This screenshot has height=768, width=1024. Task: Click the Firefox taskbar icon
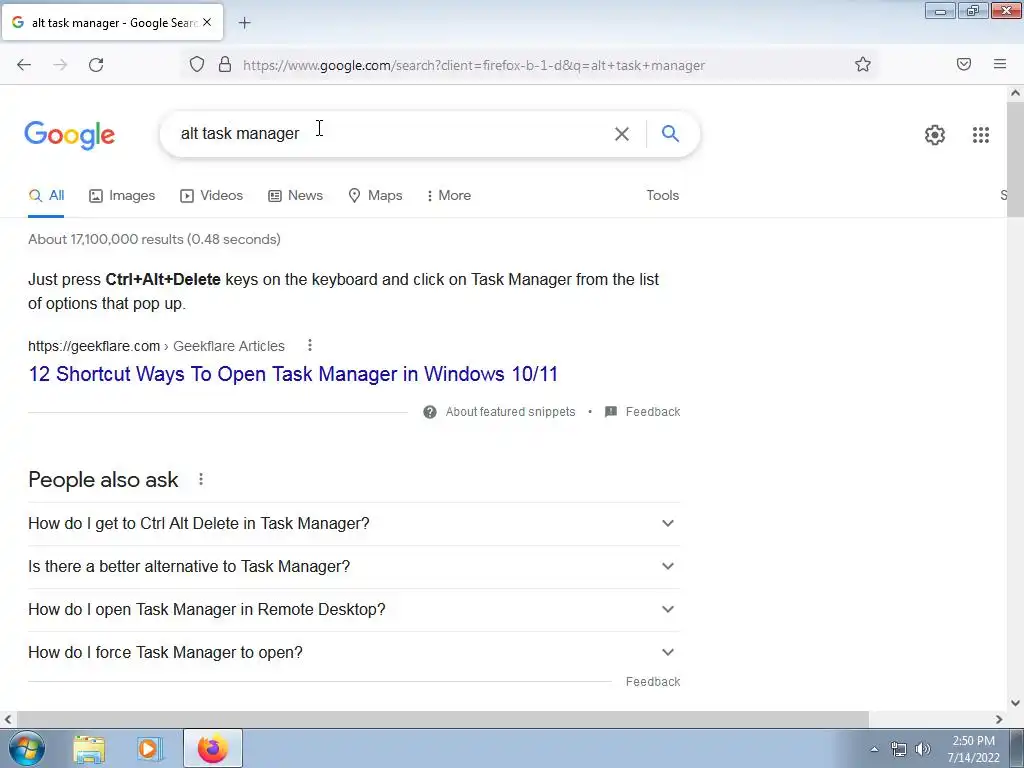click(213, 748)
